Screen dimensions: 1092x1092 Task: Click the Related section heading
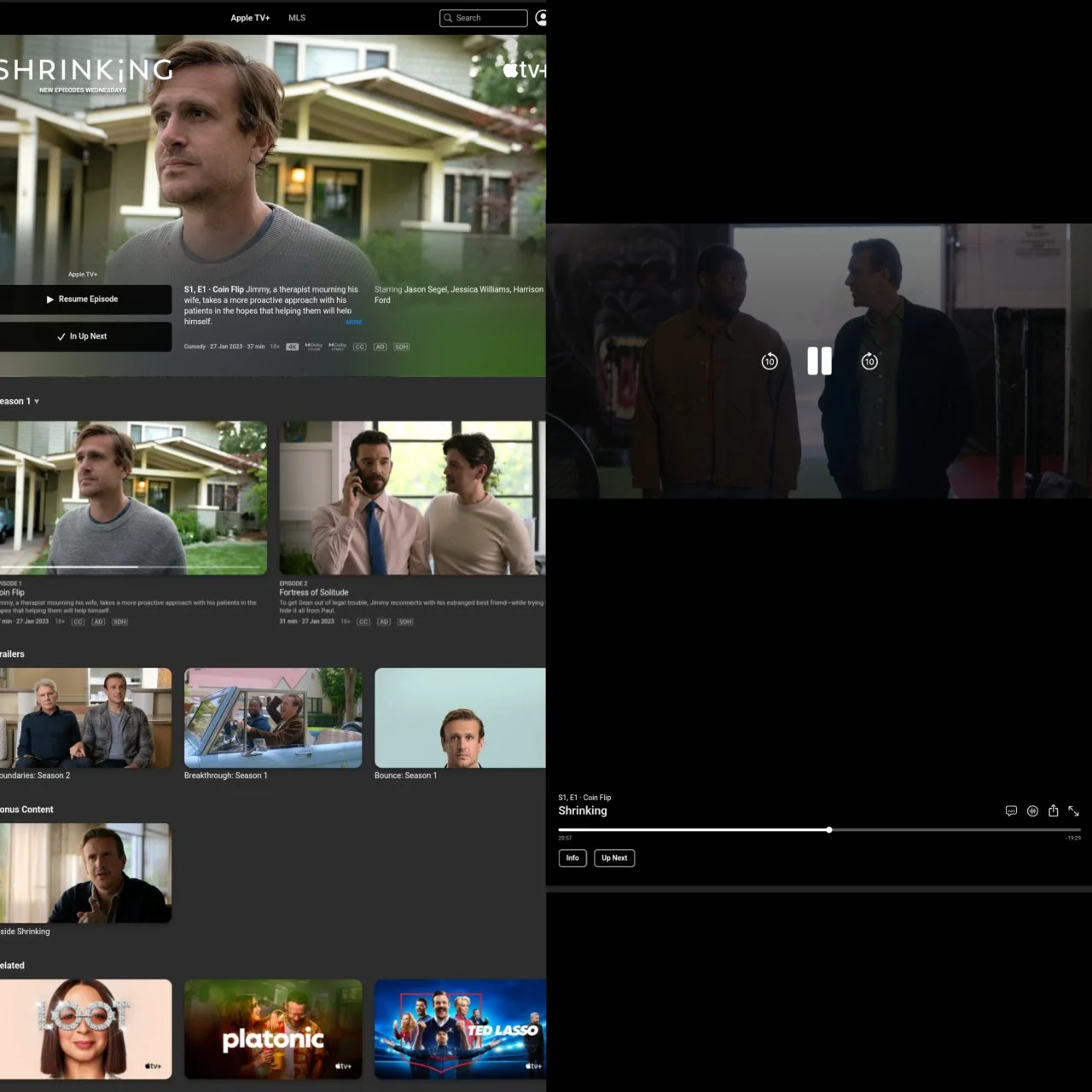pyautogui.click(x=12, y=966)
